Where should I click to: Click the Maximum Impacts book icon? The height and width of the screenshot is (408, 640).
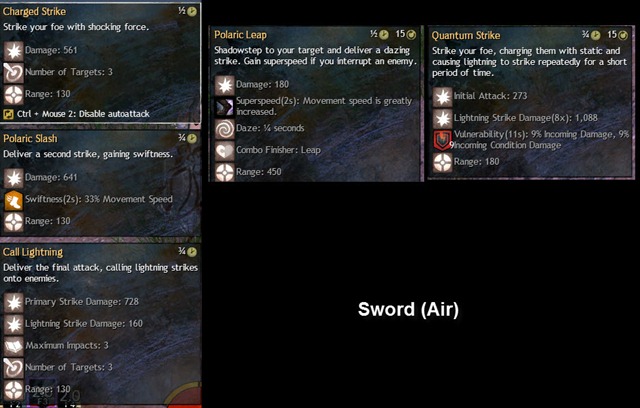point(13,346)
